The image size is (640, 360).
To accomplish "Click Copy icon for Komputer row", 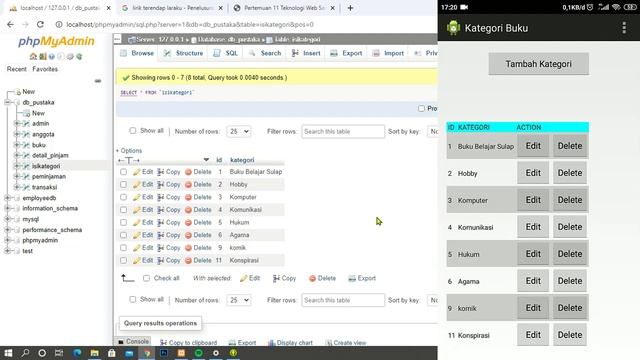I will pyautogui.click(x=161, y=197).
